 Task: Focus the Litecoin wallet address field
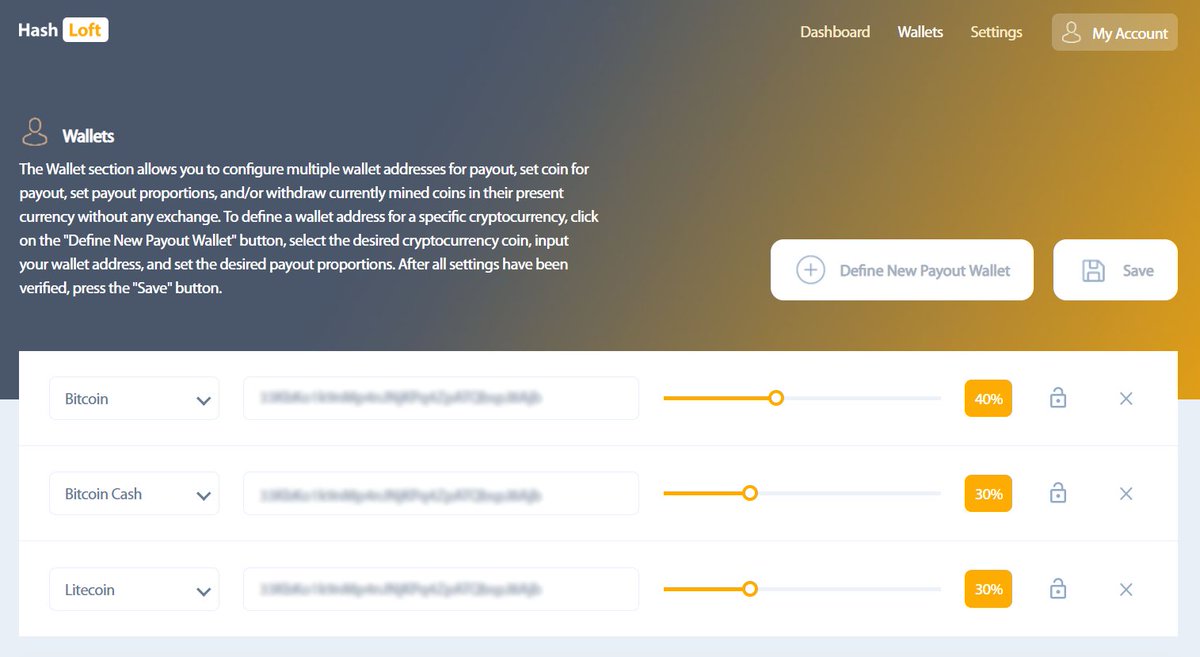pyautogui.click(x=441, y=590)
